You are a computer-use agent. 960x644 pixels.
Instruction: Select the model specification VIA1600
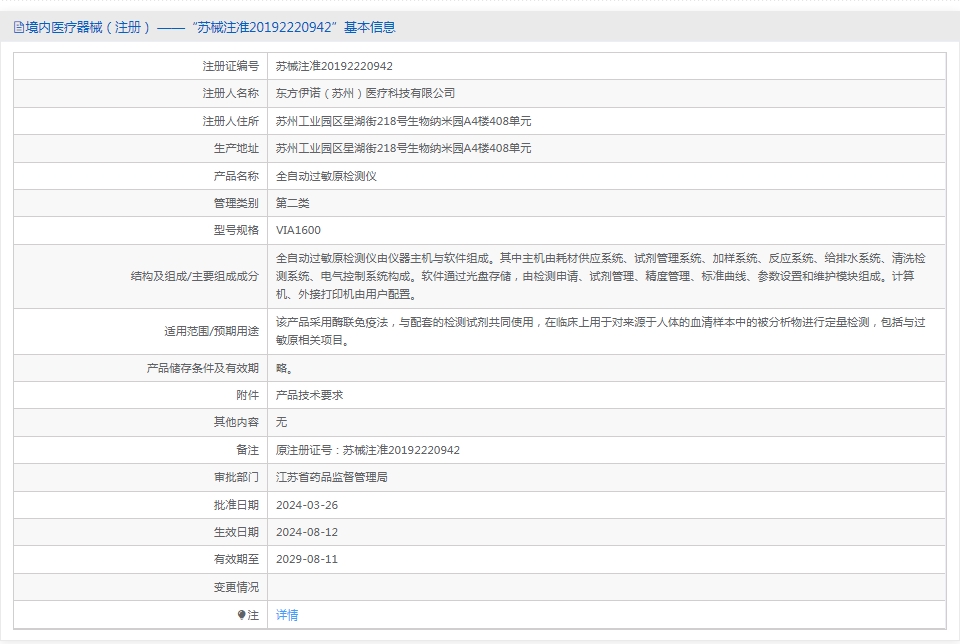click(x=298, y=230)
